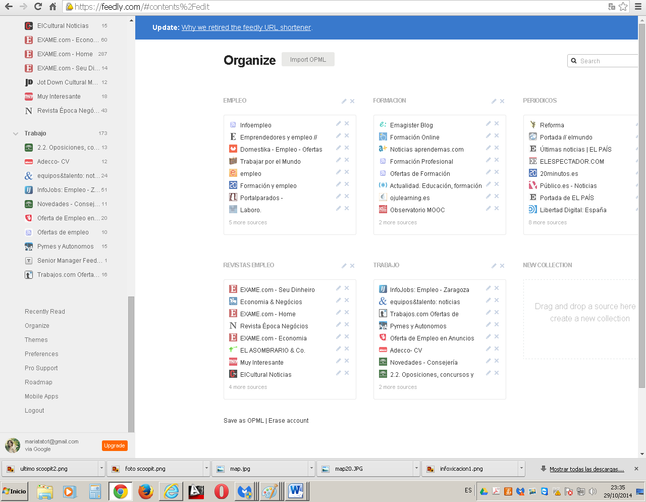Remove the Trabajar por el Mundo source
Screen dimensions: 646x502
coord(347,160)
